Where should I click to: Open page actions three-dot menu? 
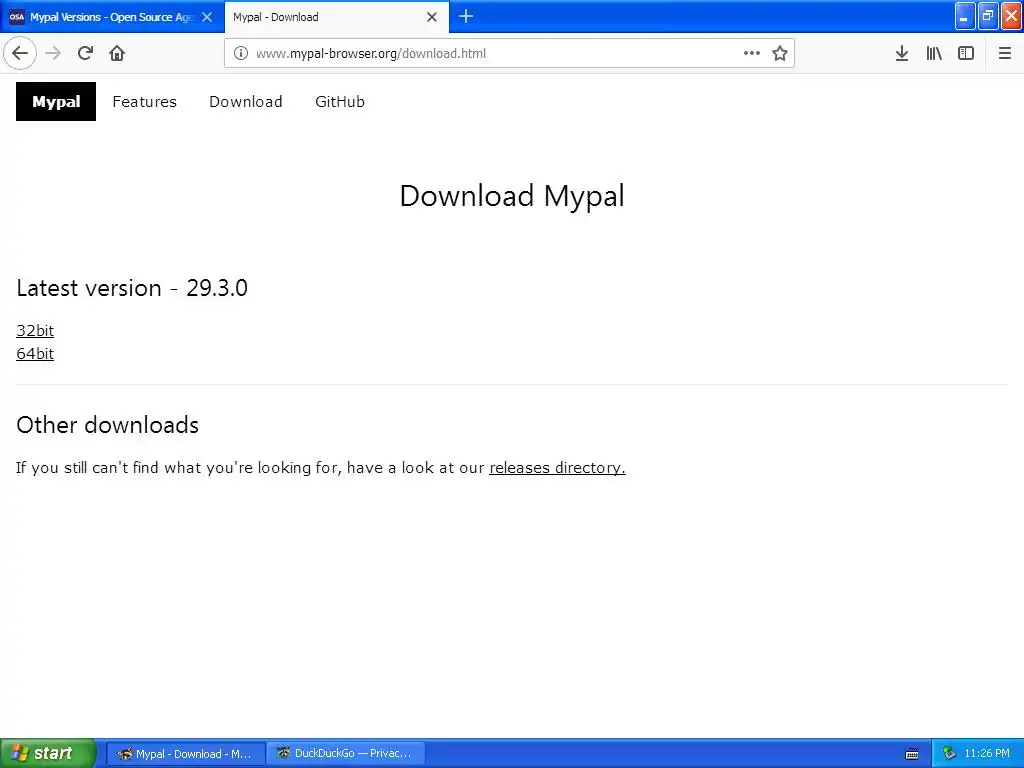click(752, 54)
